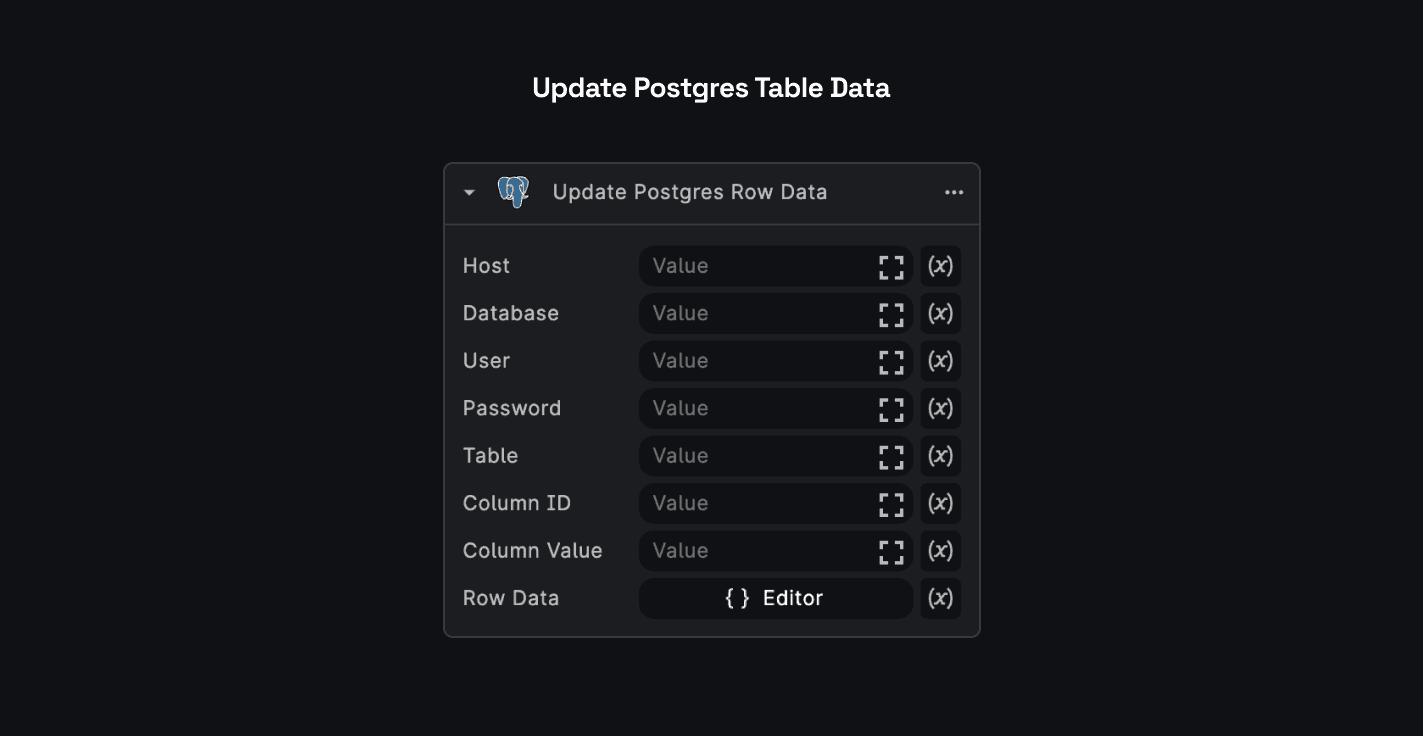Open the three-dot node options menu

pos(954,193)
